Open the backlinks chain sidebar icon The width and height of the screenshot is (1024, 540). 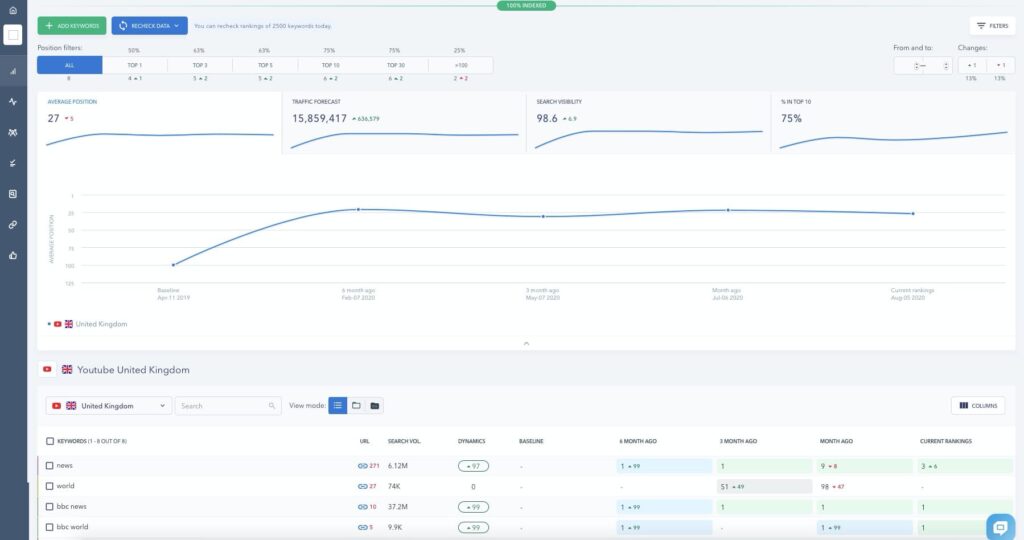(x=12, y=225)
